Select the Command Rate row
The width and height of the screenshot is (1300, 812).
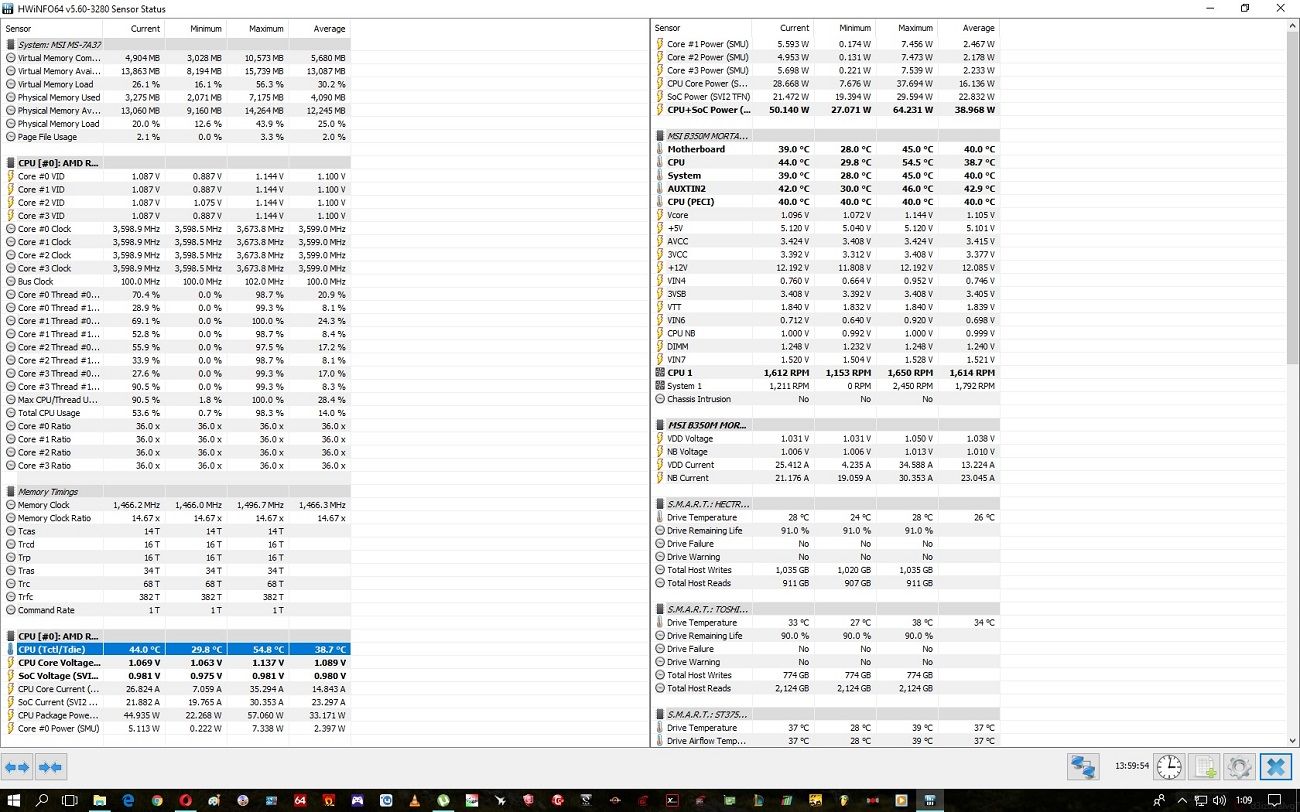pos(176,610)
